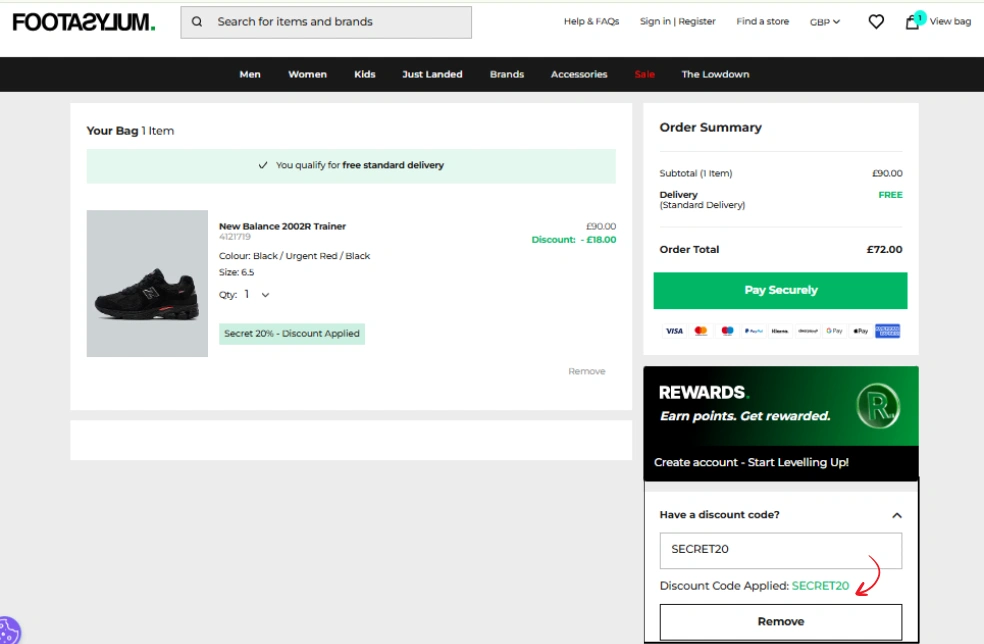The image size is (984, 644).
Task: Click the wishlist heart icon
Action: click(876, 22)
